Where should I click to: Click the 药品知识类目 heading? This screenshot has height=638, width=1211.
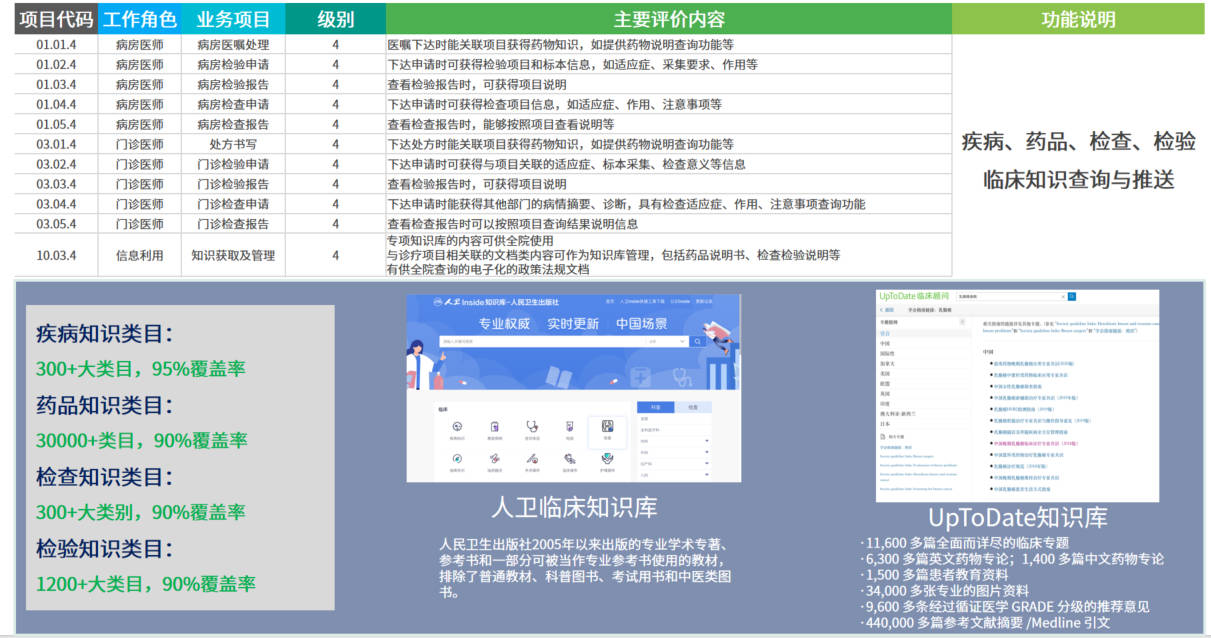pyautogui.click(x=104, y=405)
